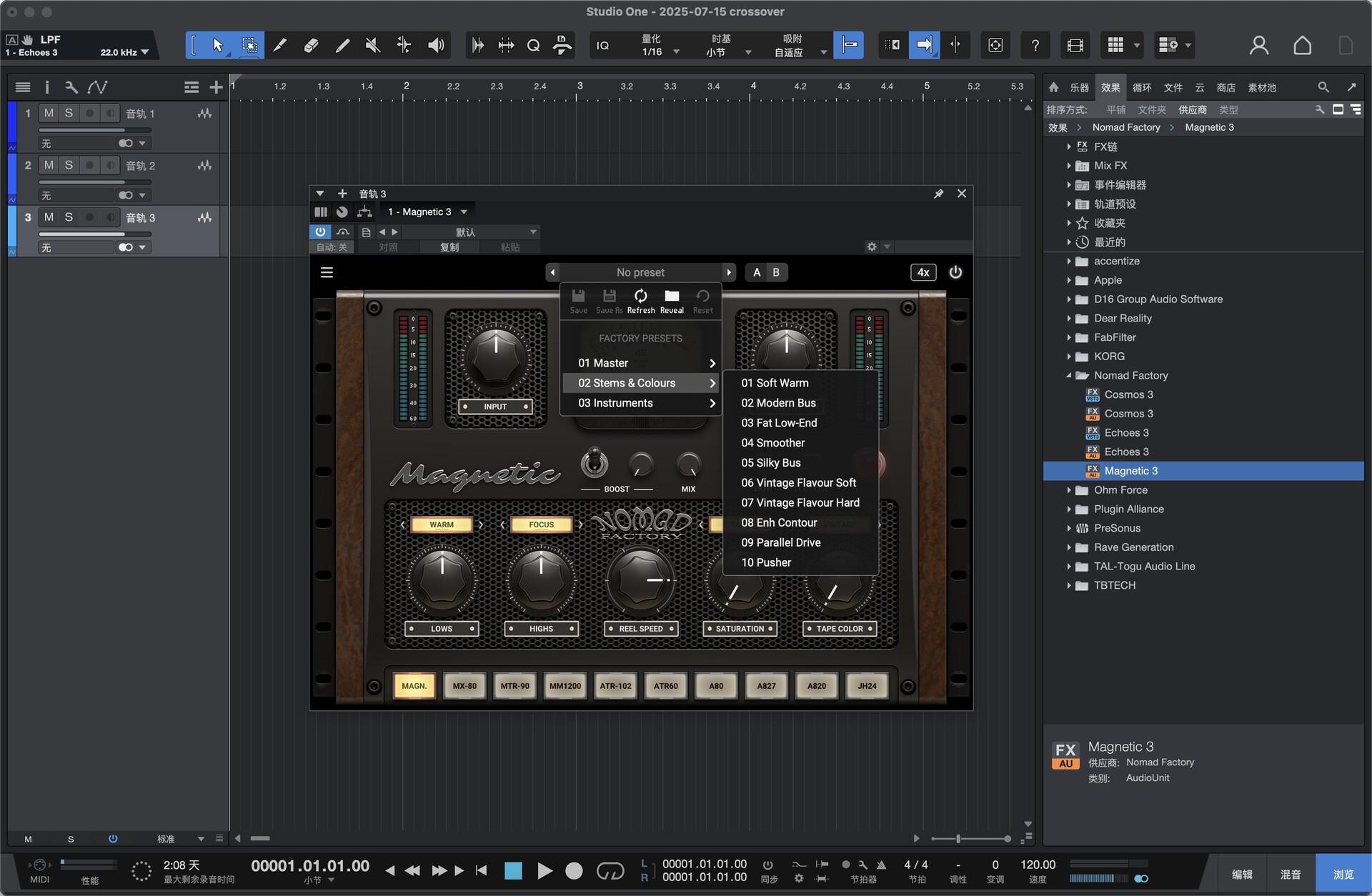Image resolution: width=1372 pixels, height=896 pixels.
Task: Switch to 乐器 browser tab
Action: click(x=1079, y=87)
